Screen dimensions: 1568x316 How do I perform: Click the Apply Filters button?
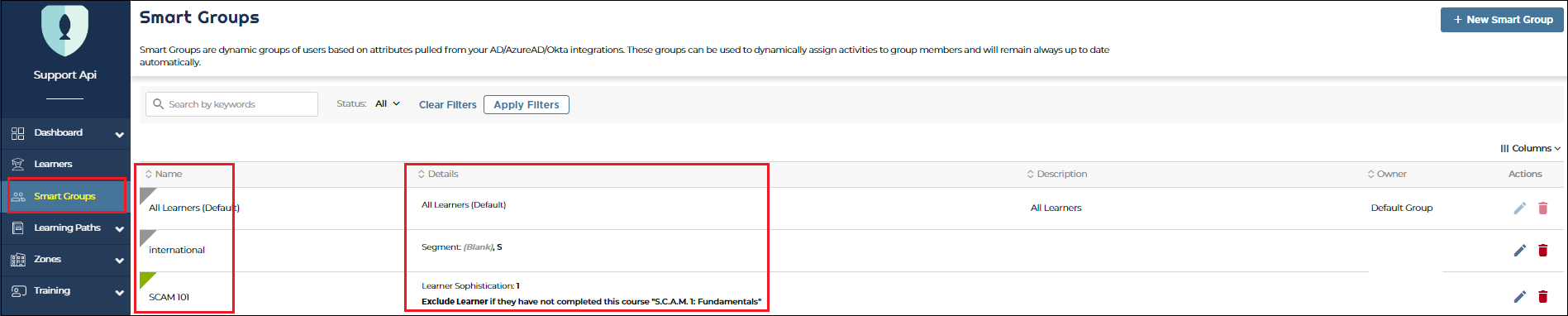[x=527, y=104]
